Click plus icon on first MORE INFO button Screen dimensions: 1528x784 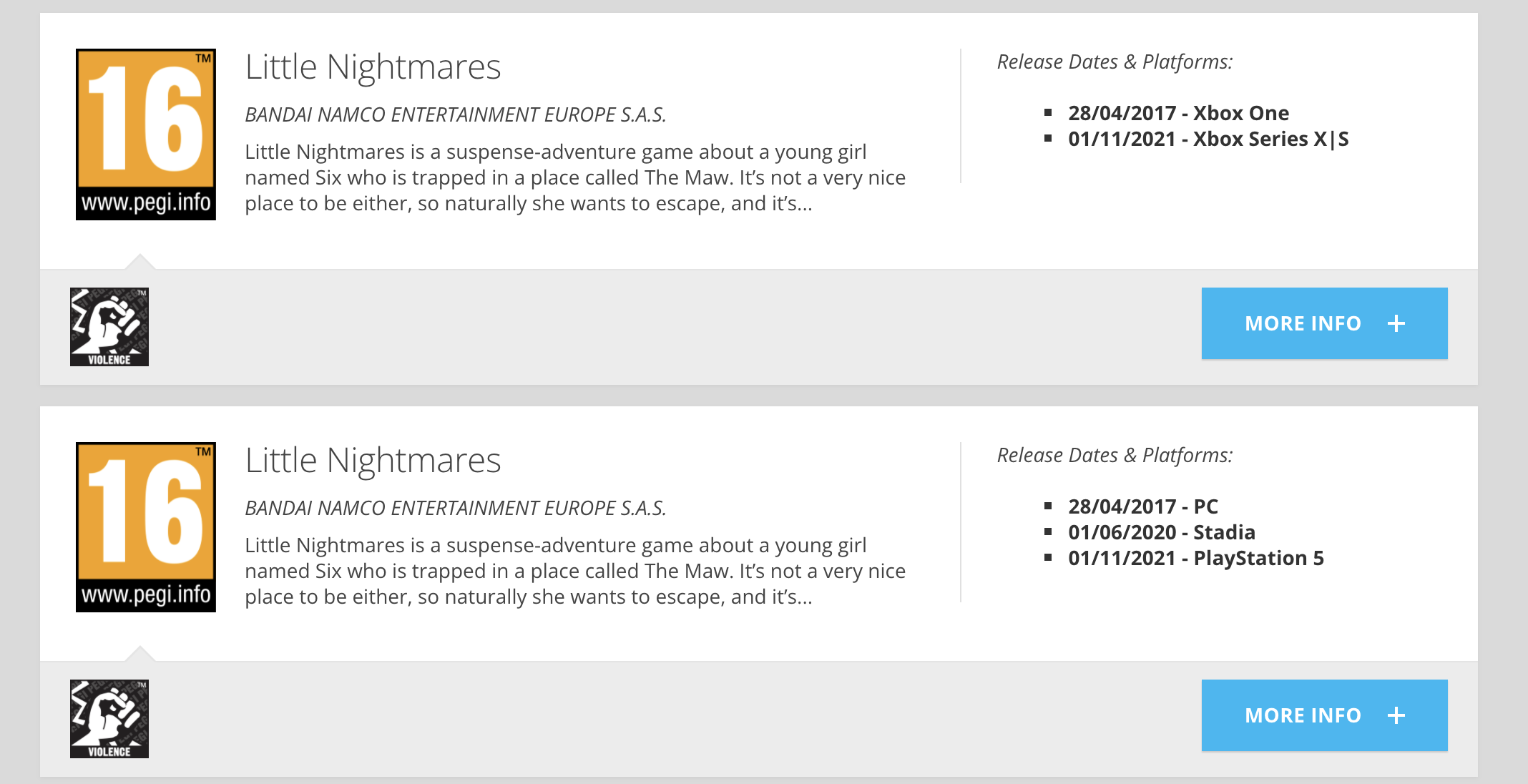click(1396, 323)
